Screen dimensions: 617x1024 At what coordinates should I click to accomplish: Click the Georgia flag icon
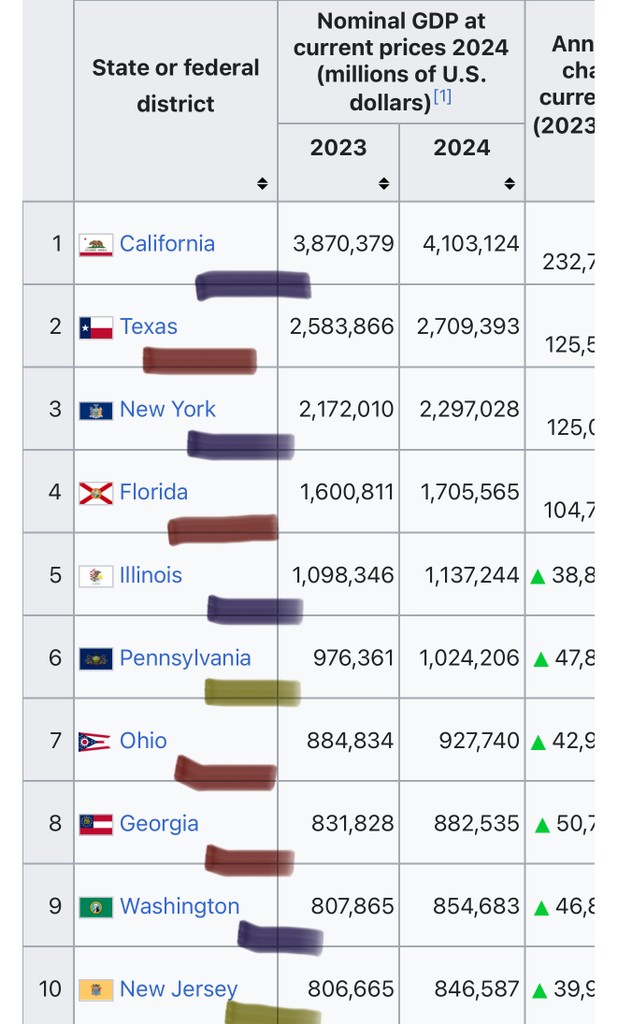(x=96, y=824)
